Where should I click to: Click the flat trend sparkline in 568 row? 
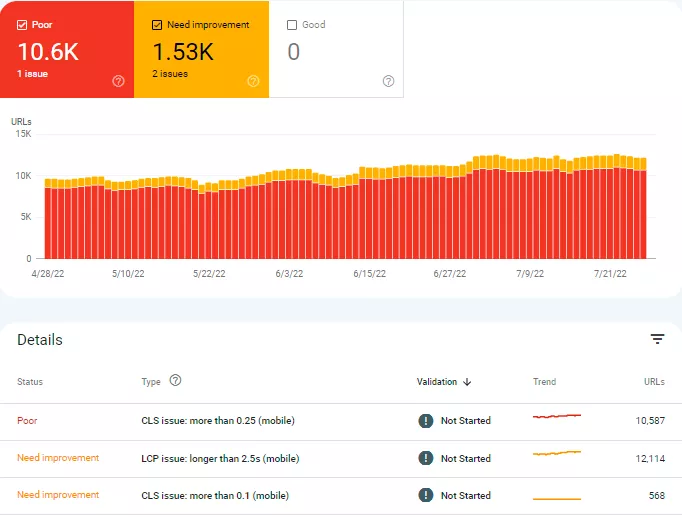point(557,499)
